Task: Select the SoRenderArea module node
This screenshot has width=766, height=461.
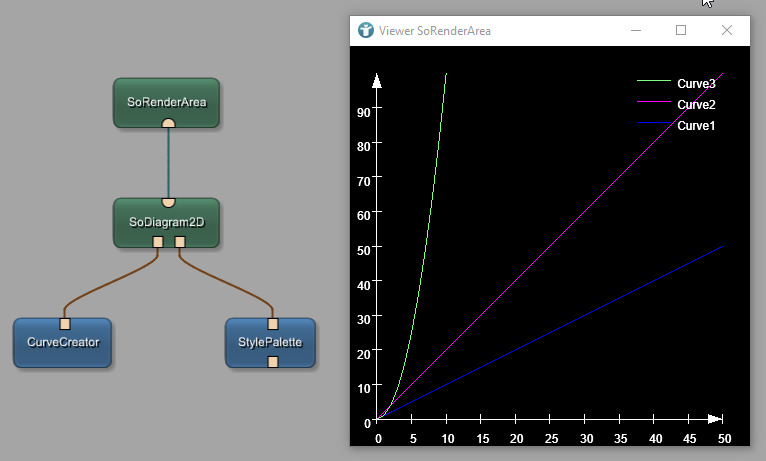Action: pos(166,103)
